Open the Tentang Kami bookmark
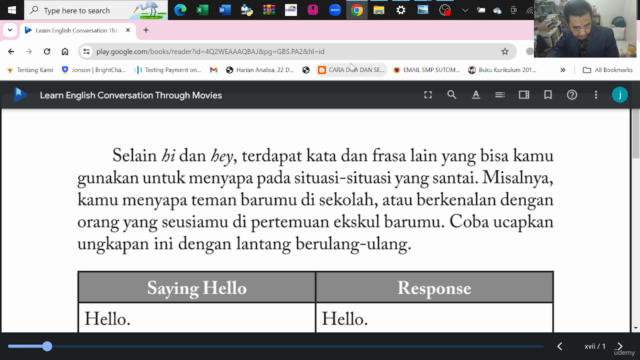Image resolution: width=640 pixels, height=360 pixels. (x=30, y=70)
